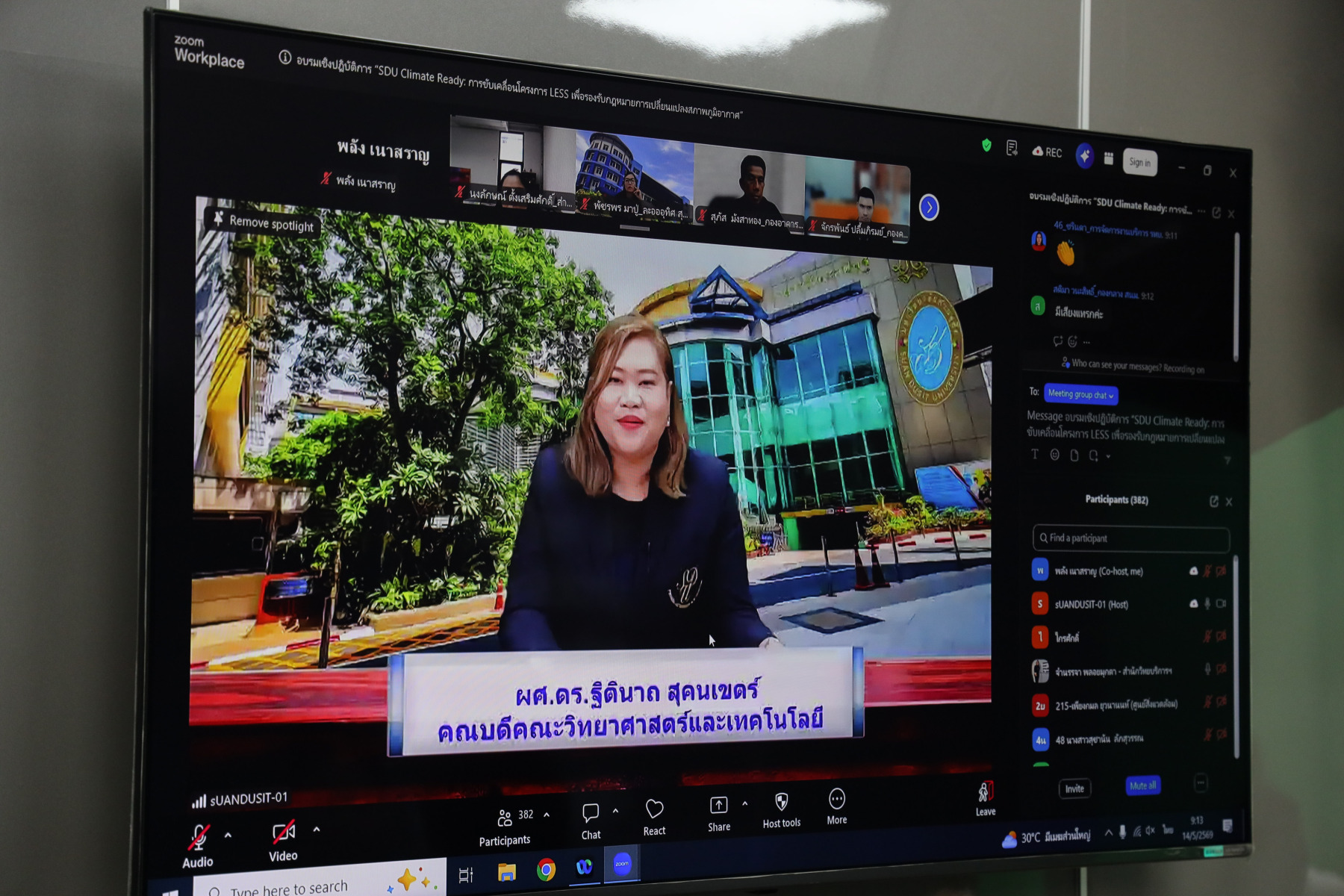Expand the audio options arrow

228,836
